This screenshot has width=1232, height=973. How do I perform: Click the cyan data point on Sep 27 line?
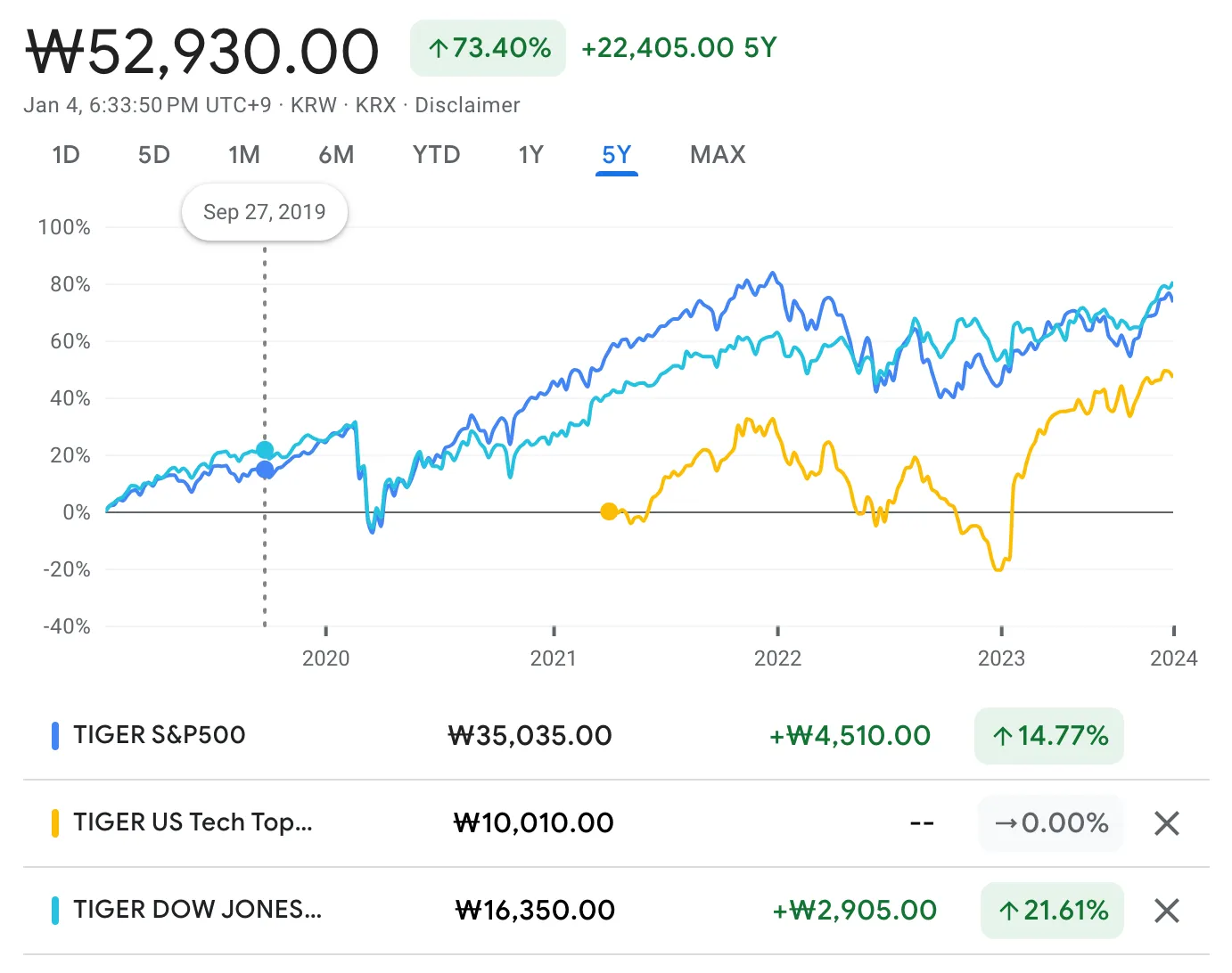[x=265, y=450]
